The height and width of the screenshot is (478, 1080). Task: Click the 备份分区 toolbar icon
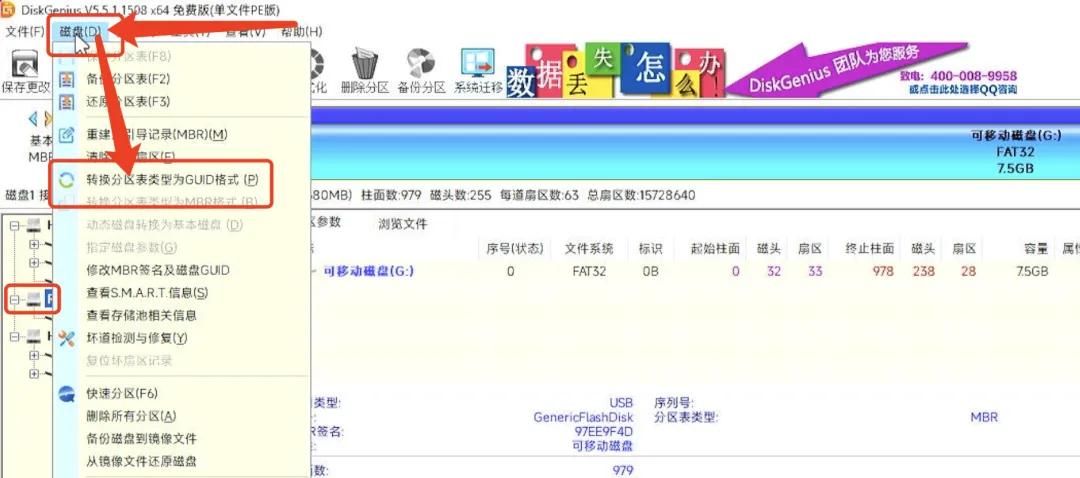click(422, 70)
